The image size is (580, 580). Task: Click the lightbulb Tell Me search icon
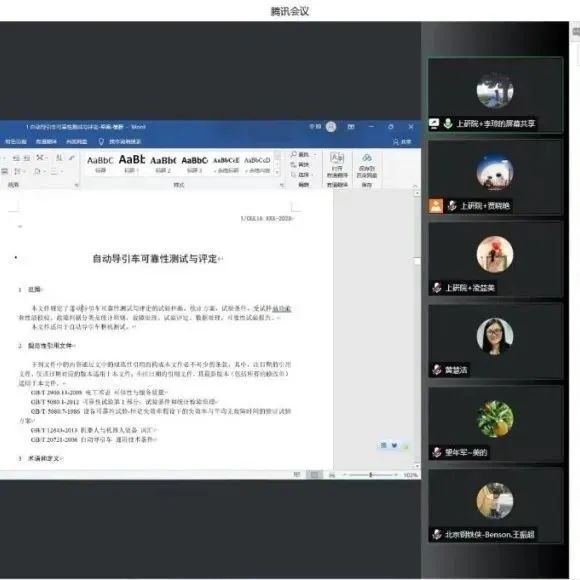click(x=101, y=142)
